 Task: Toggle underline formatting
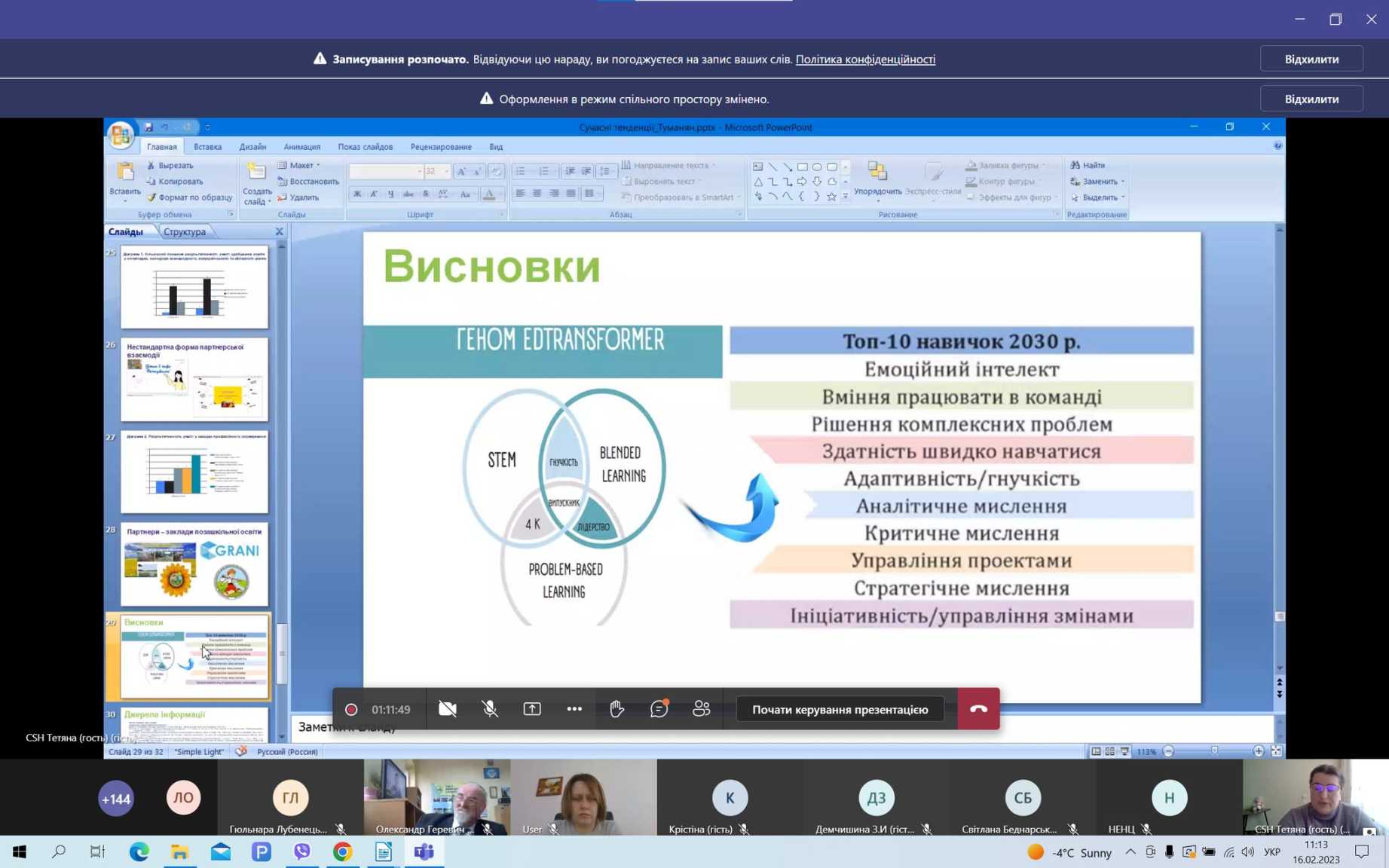[391, 194]
